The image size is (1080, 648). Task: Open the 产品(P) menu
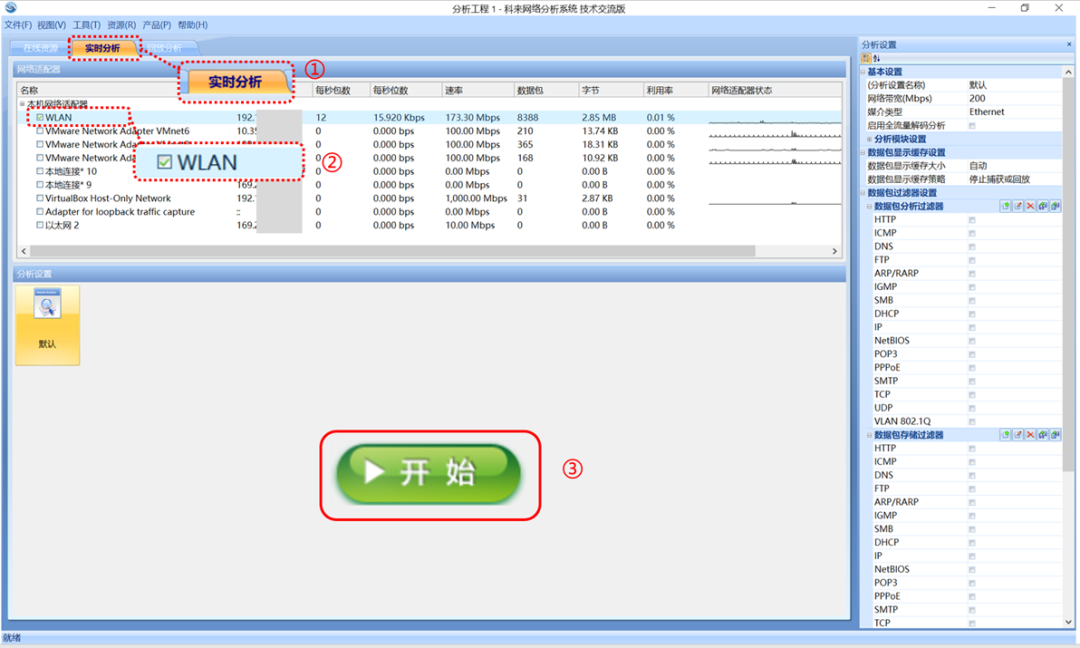[156, 25]
